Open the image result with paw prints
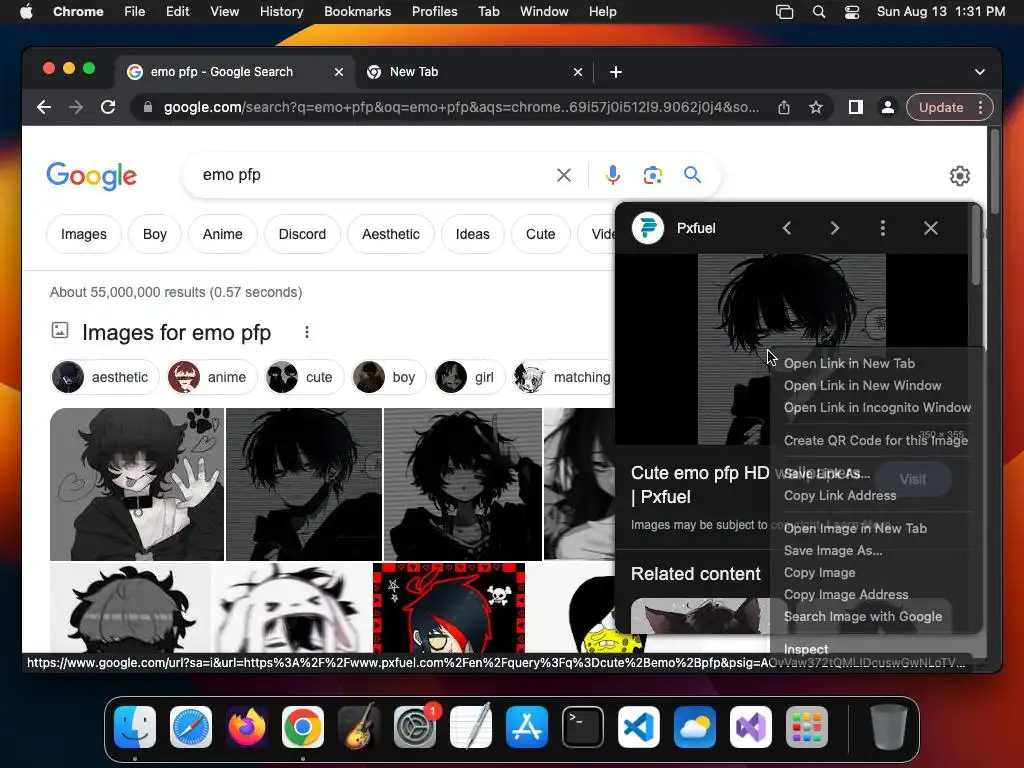1024x768 pixels. [x=137, y=484]
